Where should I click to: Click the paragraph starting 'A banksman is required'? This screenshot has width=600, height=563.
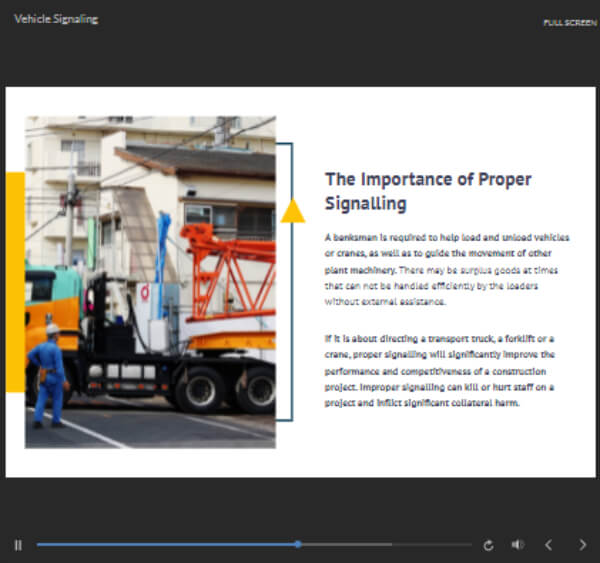tap(446, 269)
